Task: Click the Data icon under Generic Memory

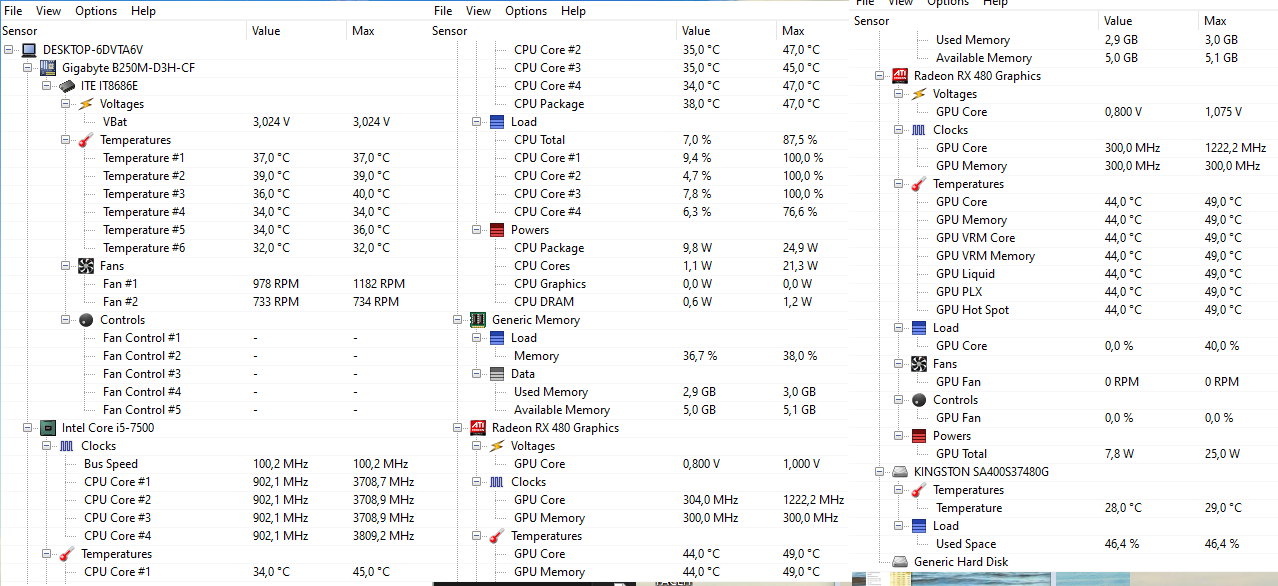Action: pos(497,374)
